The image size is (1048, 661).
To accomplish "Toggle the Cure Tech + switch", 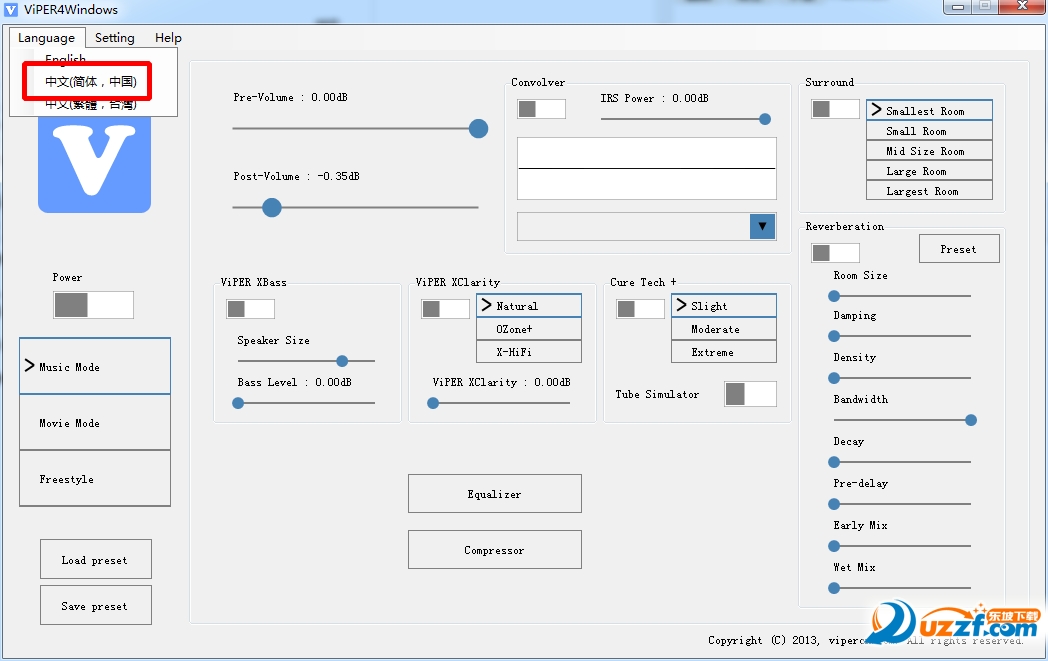I will [x=640, y=309].
